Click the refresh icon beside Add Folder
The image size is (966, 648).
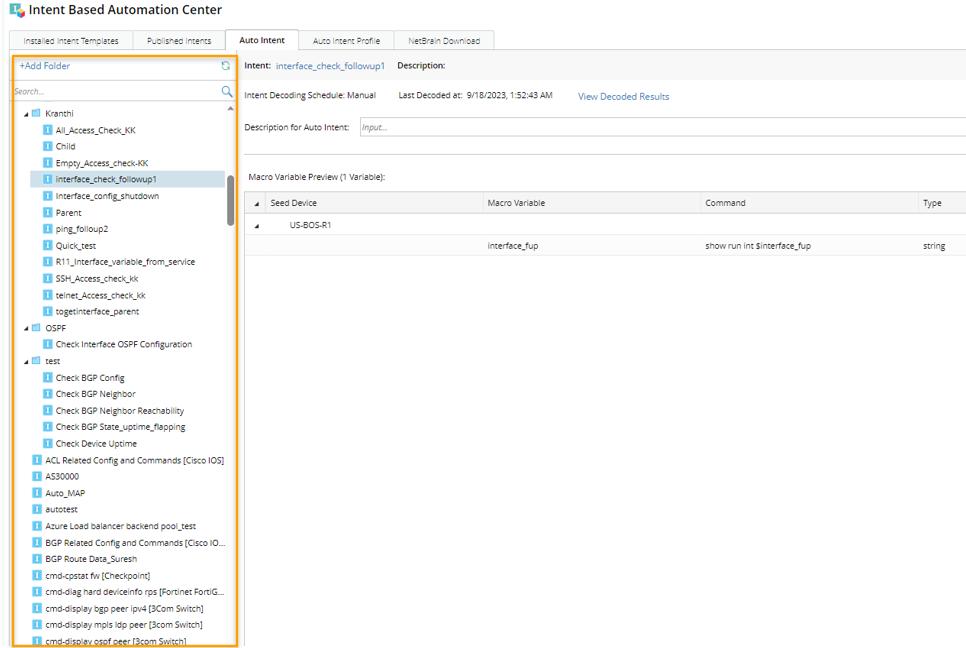tap(226, 66)
